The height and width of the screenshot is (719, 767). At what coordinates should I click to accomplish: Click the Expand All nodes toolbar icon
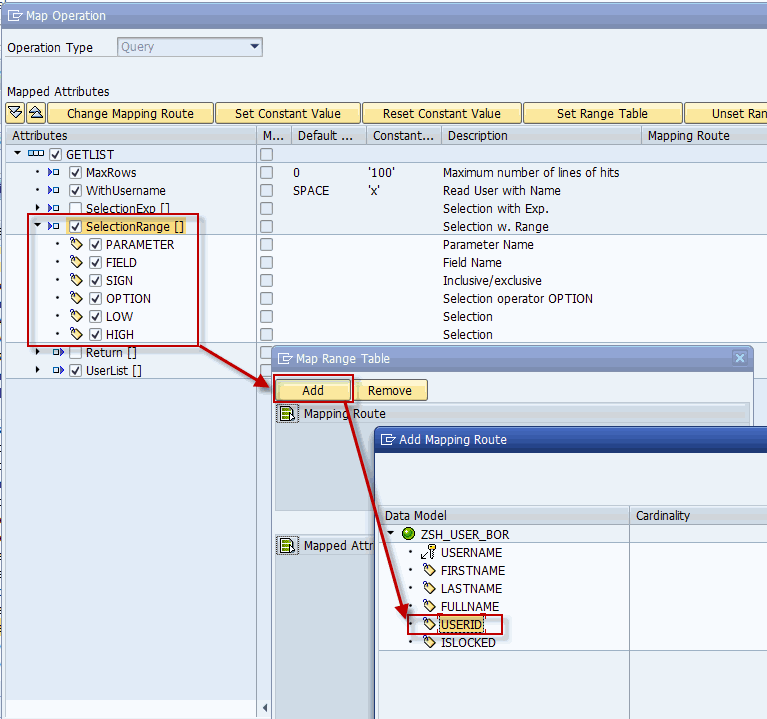[x=16, y=113]
